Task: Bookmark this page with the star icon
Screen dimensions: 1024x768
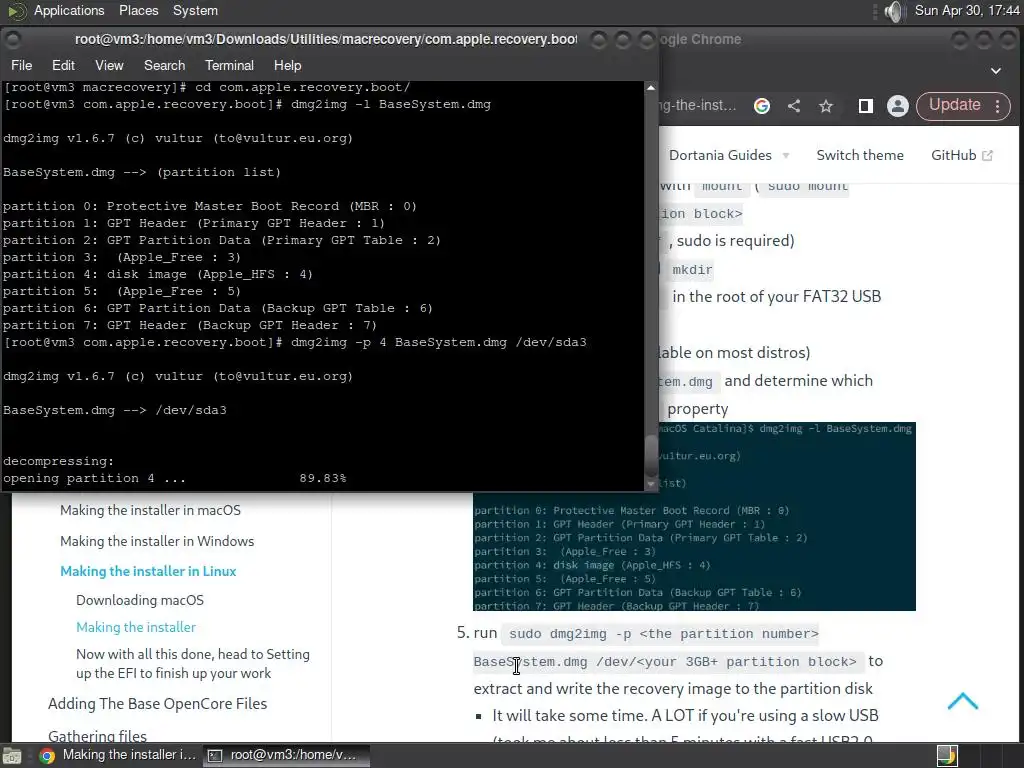Action: 826,106
